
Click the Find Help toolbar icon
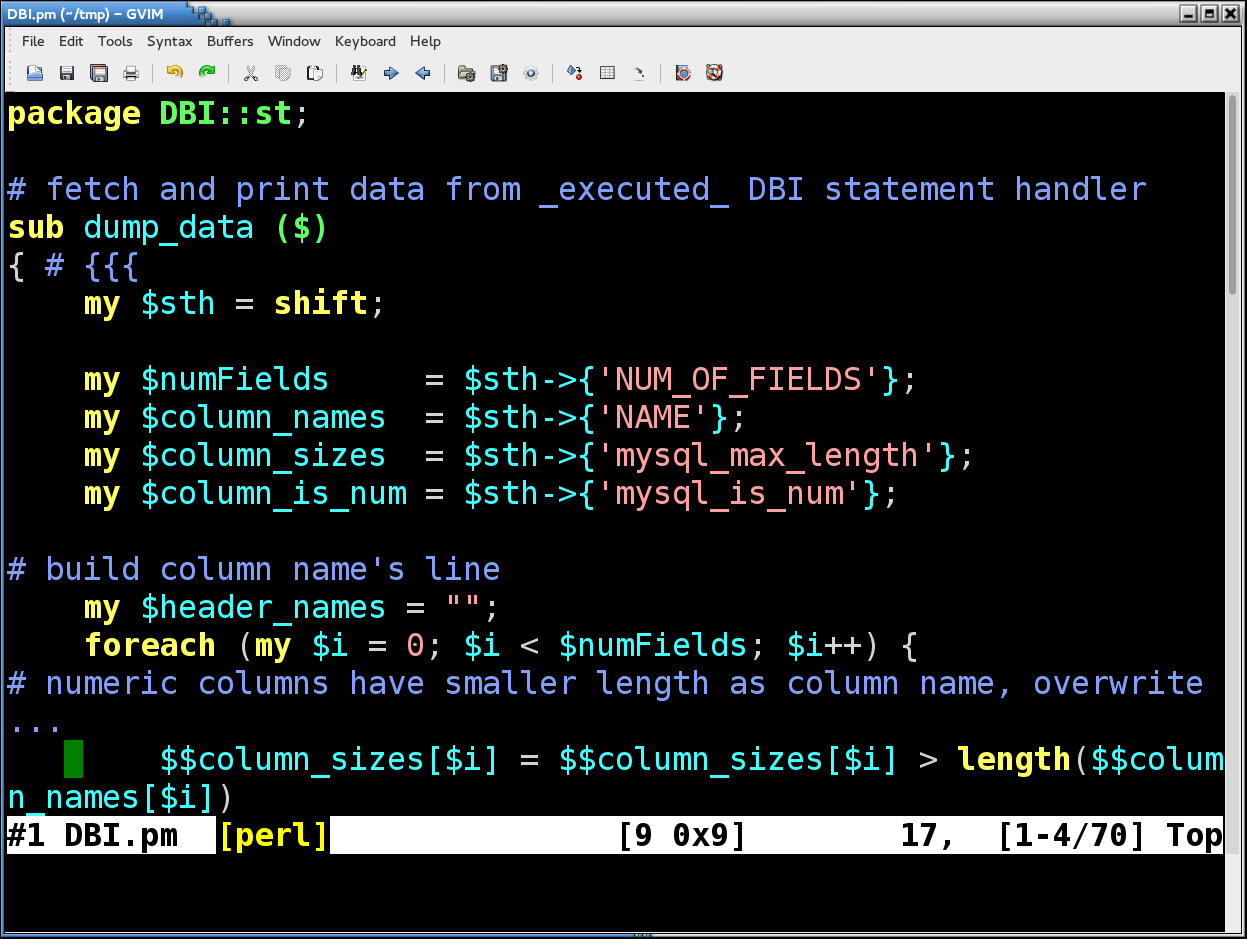(715, 73)
